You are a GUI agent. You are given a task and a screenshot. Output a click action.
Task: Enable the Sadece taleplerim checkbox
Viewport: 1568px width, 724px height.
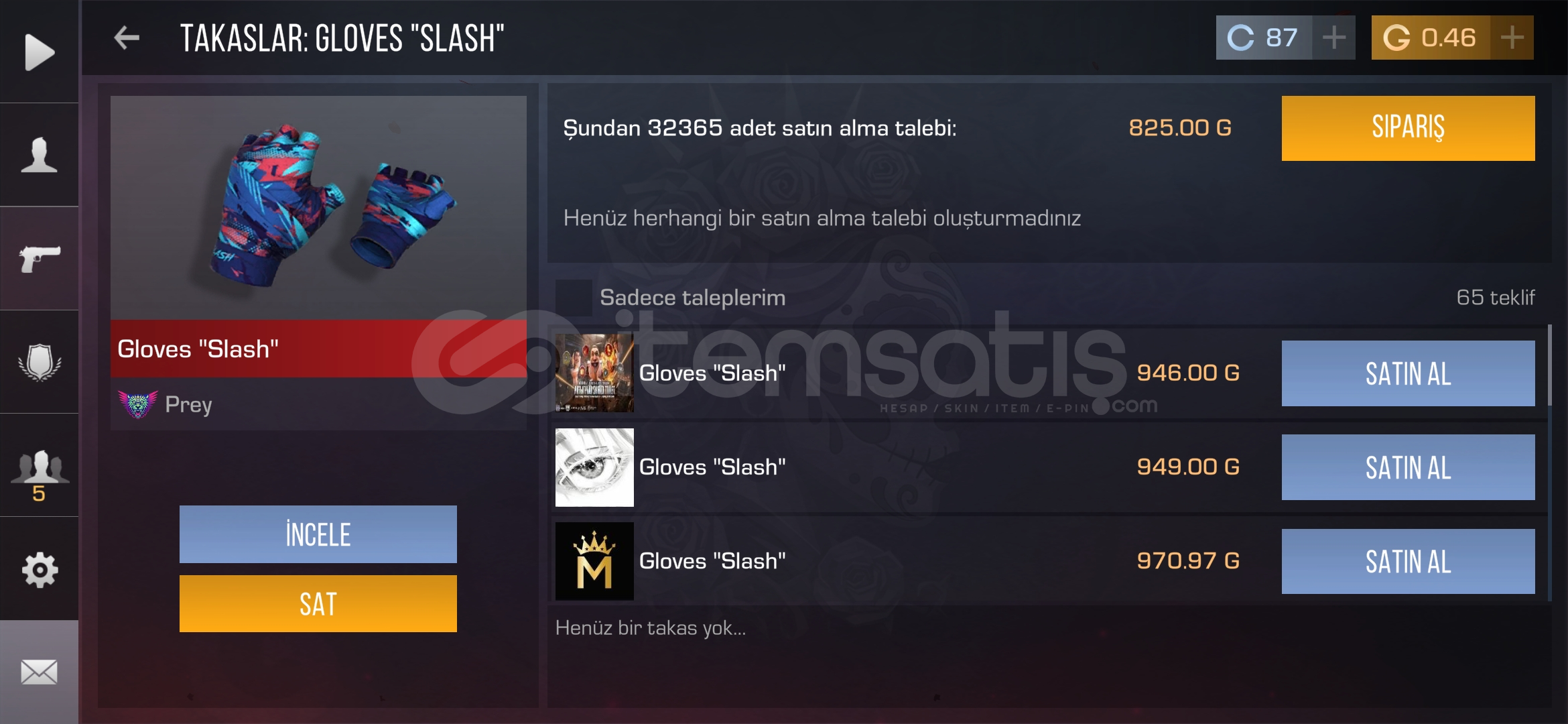574,298
